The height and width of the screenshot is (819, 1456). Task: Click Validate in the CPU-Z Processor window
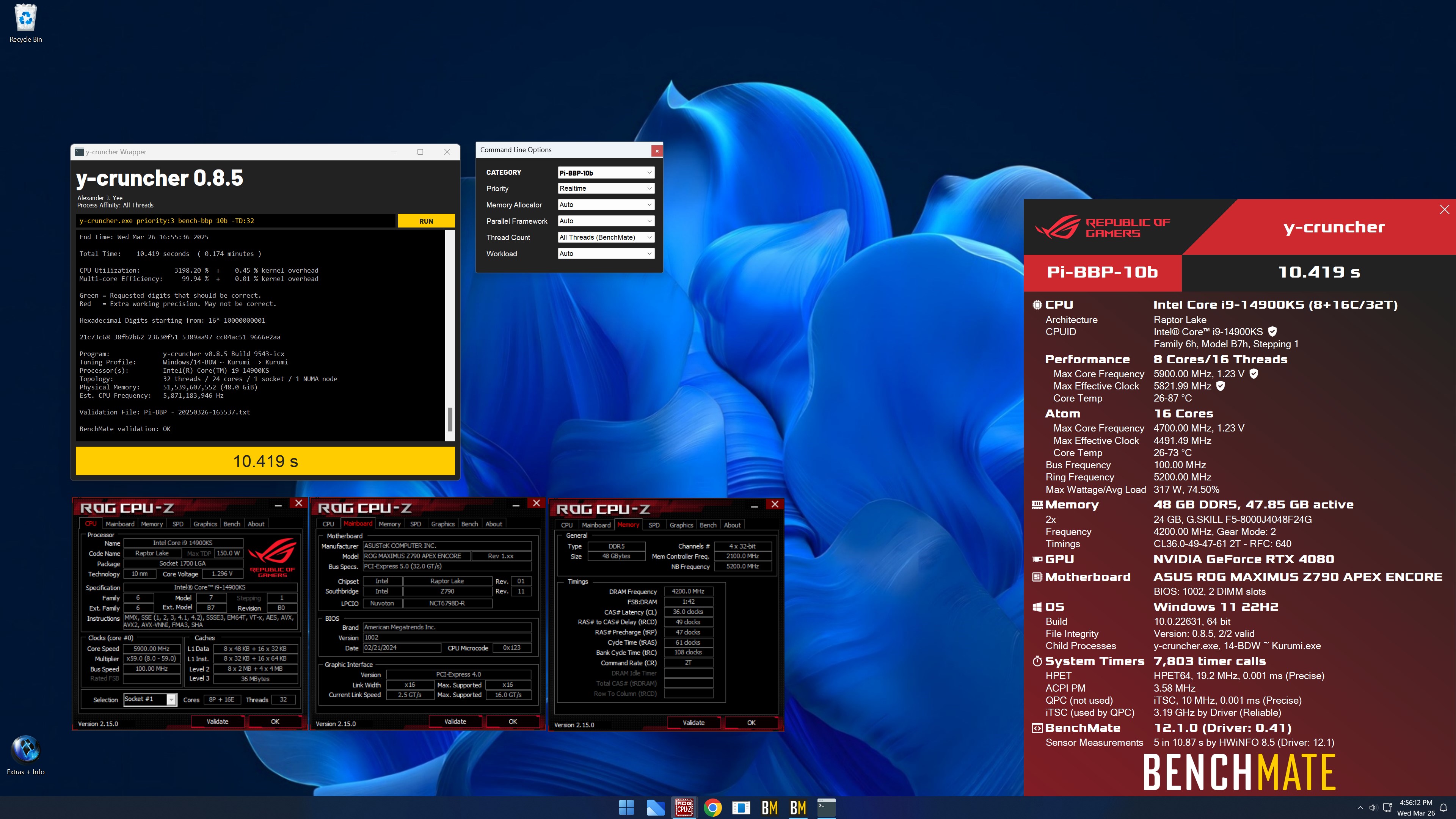[x=218, y=722]
